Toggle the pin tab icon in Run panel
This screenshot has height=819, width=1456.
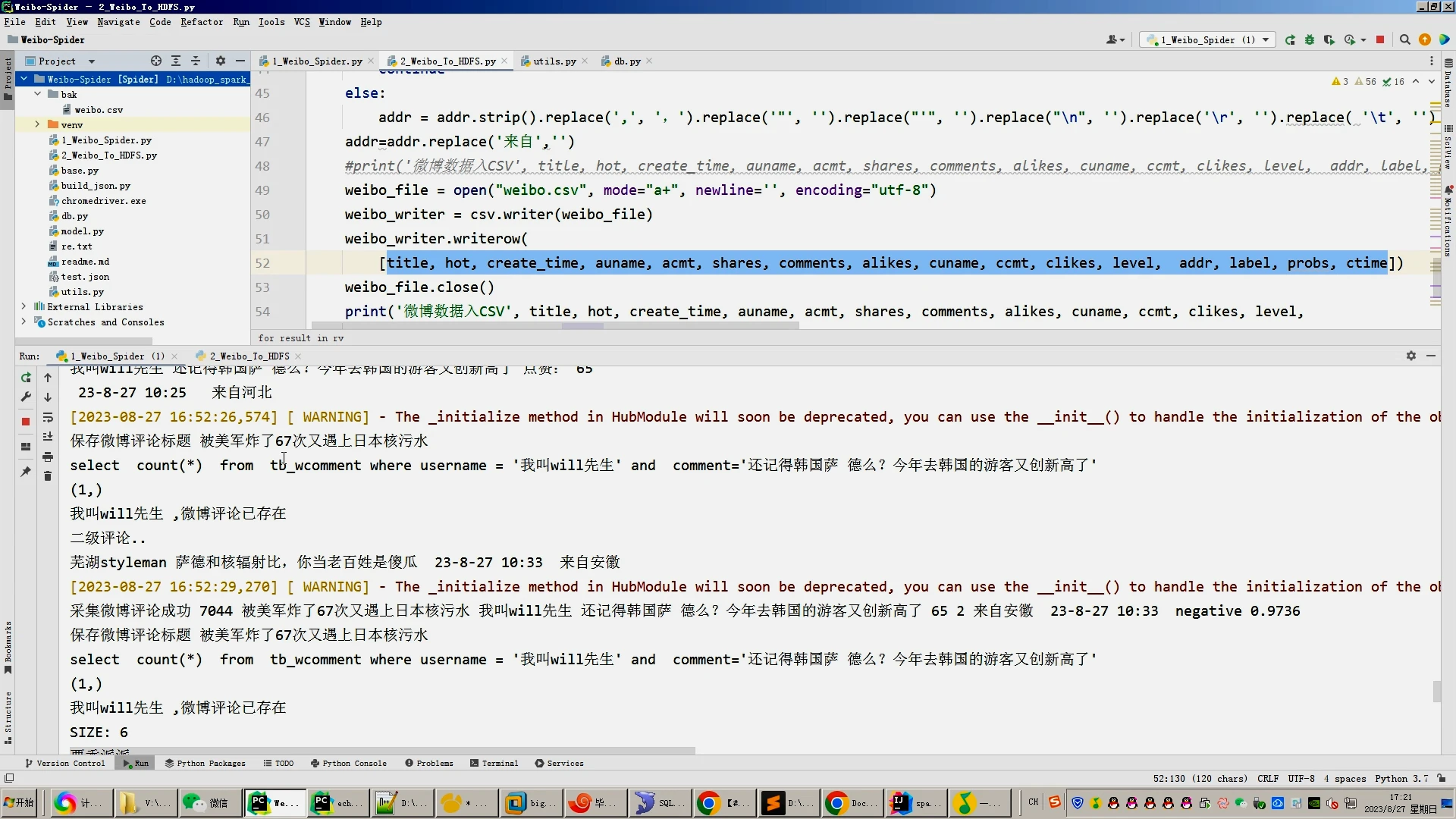(x=26, y=472)
